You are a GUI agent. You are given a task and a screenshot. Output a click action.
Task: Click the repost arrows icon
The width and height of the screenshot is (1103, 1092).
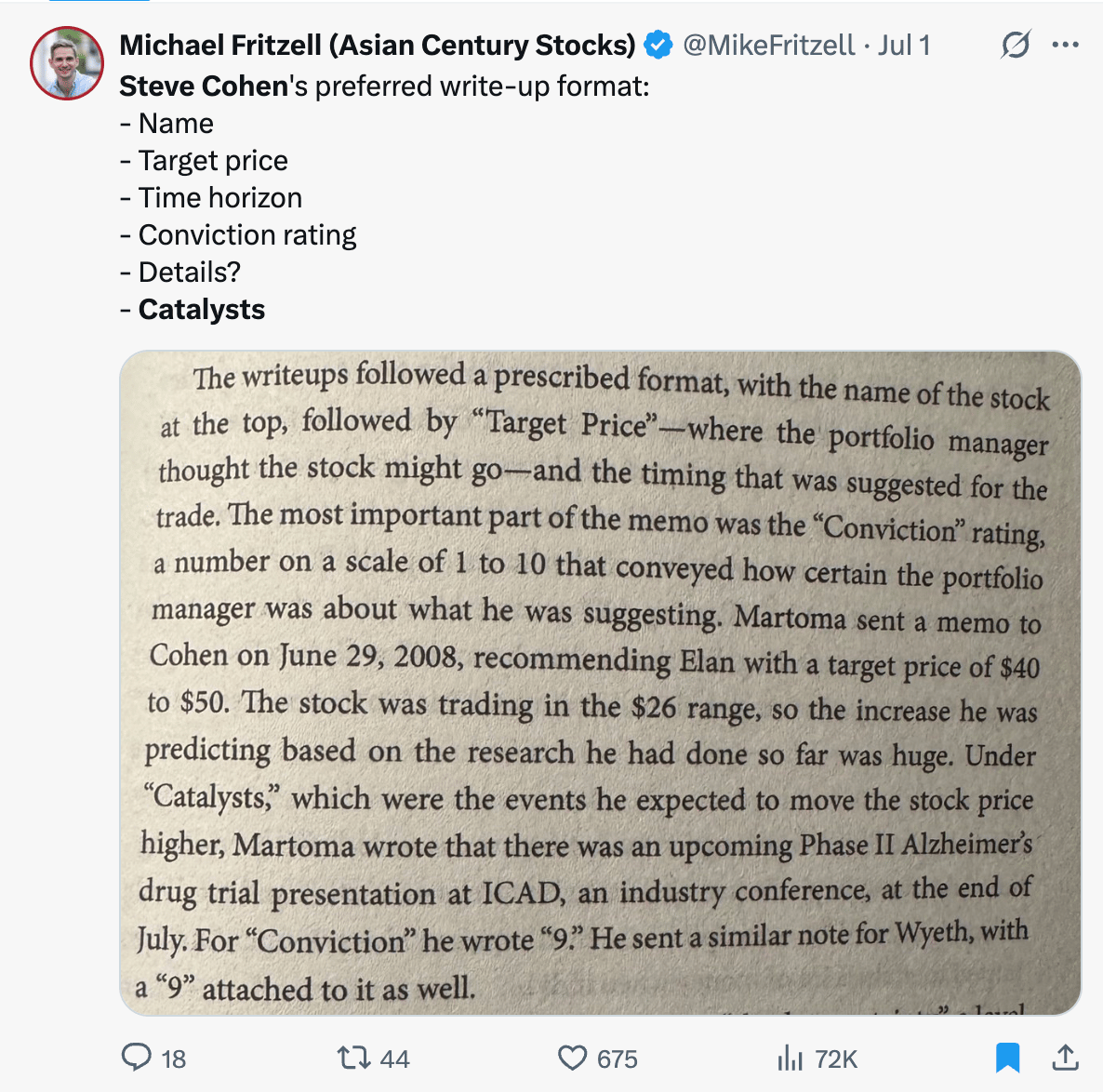point(353,1058)
